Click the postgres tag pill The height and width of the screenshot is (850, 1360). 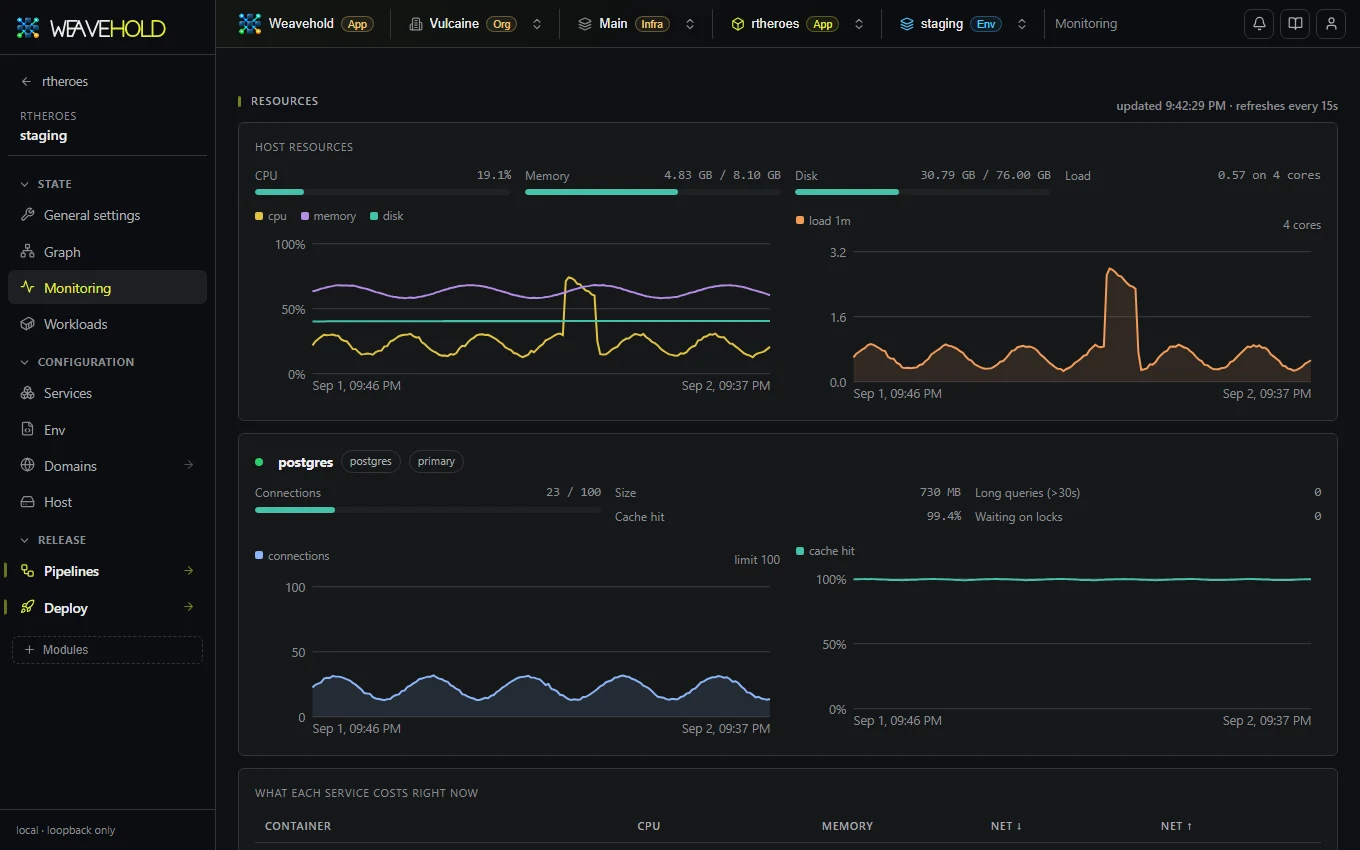pyautogui.click(x=371, y=461)
